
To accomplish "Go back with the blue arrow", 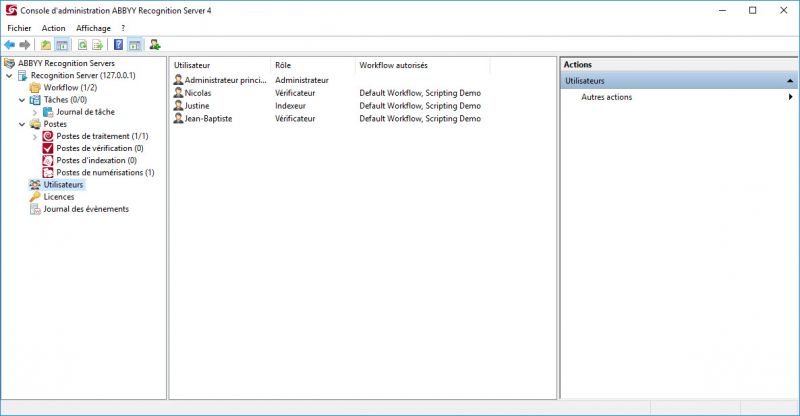I will tap(9, 45).
